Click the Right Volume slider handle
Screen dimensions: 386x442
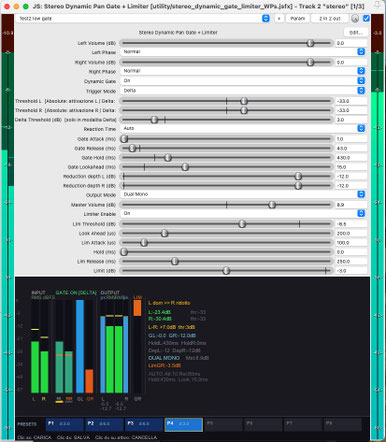coord(310,62)
